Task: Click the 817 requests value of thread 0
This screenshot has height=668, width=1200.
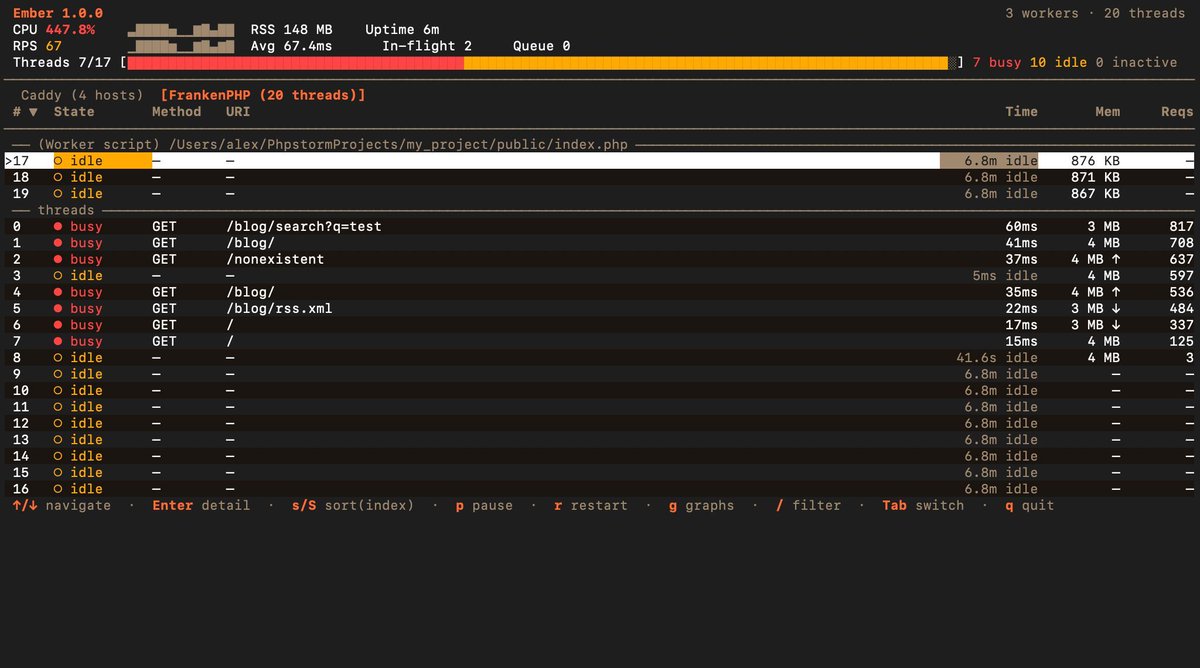Action: click(1181, 227)
